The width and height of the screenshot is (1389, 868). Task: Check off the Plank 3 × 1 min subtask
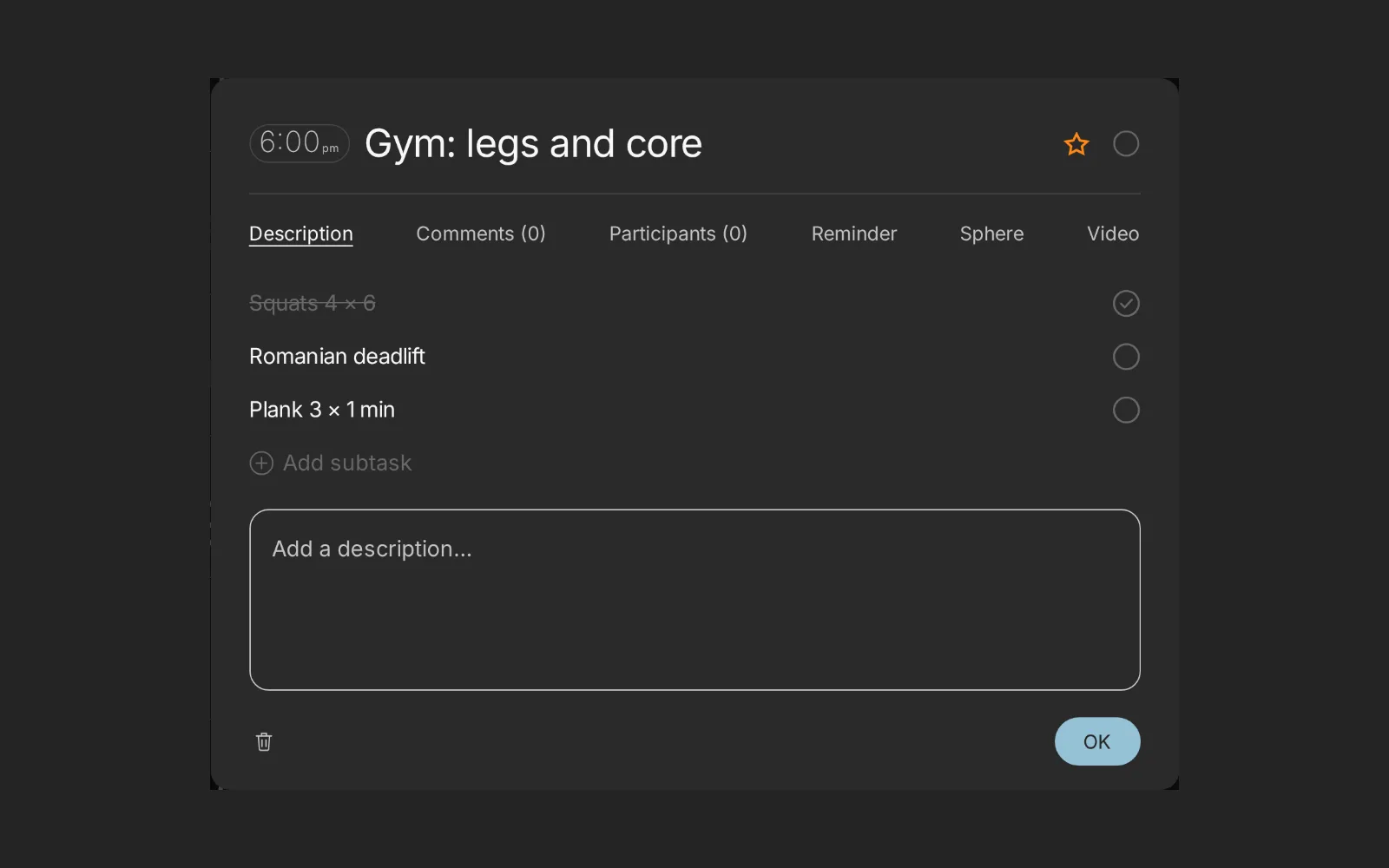(1126, 410)
